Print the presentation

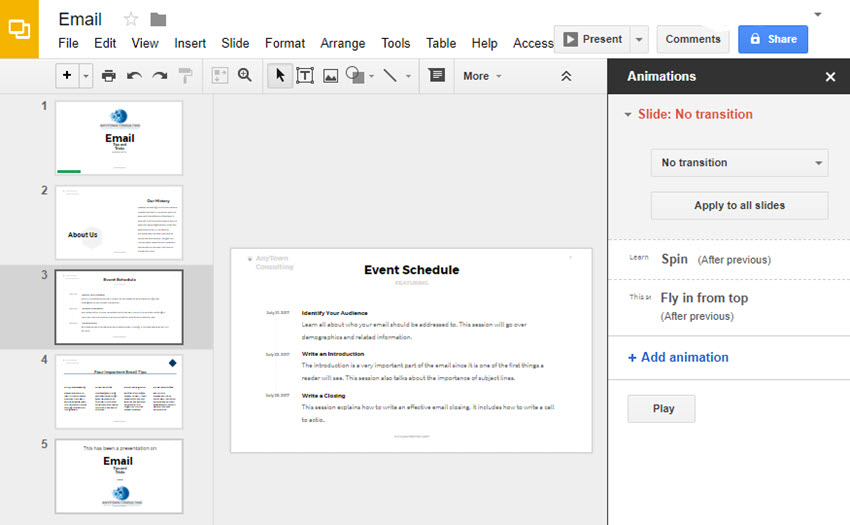point(109,76)
